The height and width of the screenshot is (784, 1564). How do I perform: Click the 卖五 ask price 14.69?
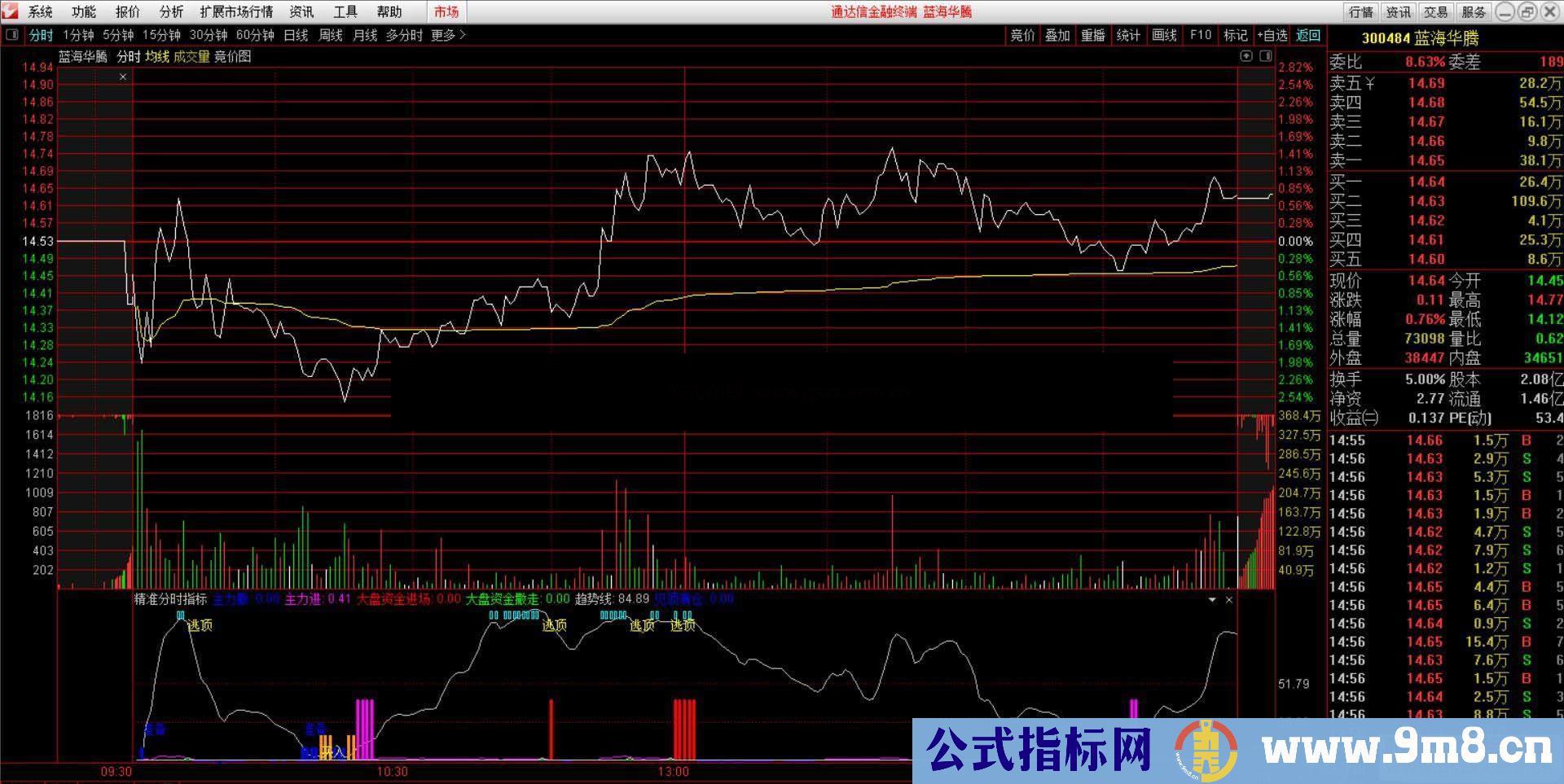[1426, 83]
